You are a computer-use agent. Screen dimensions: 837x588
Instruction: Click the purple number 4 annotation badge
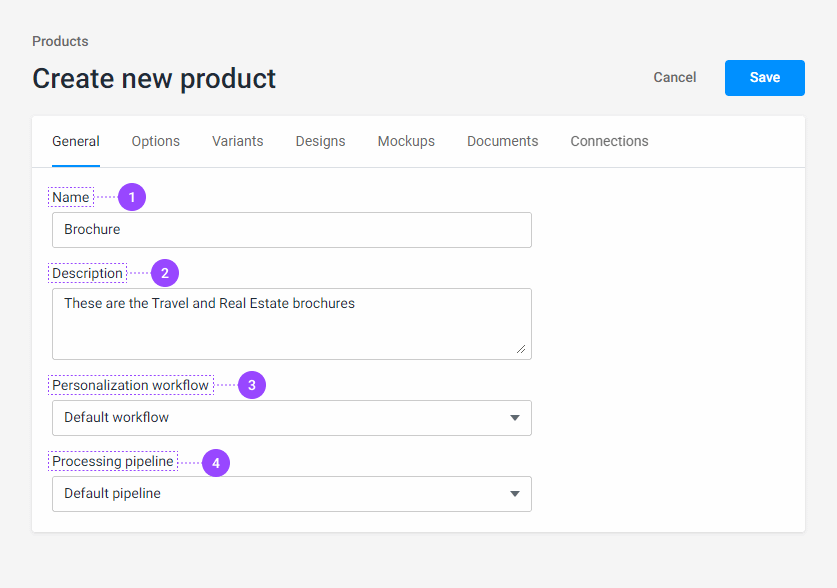[x=216, y=462]
